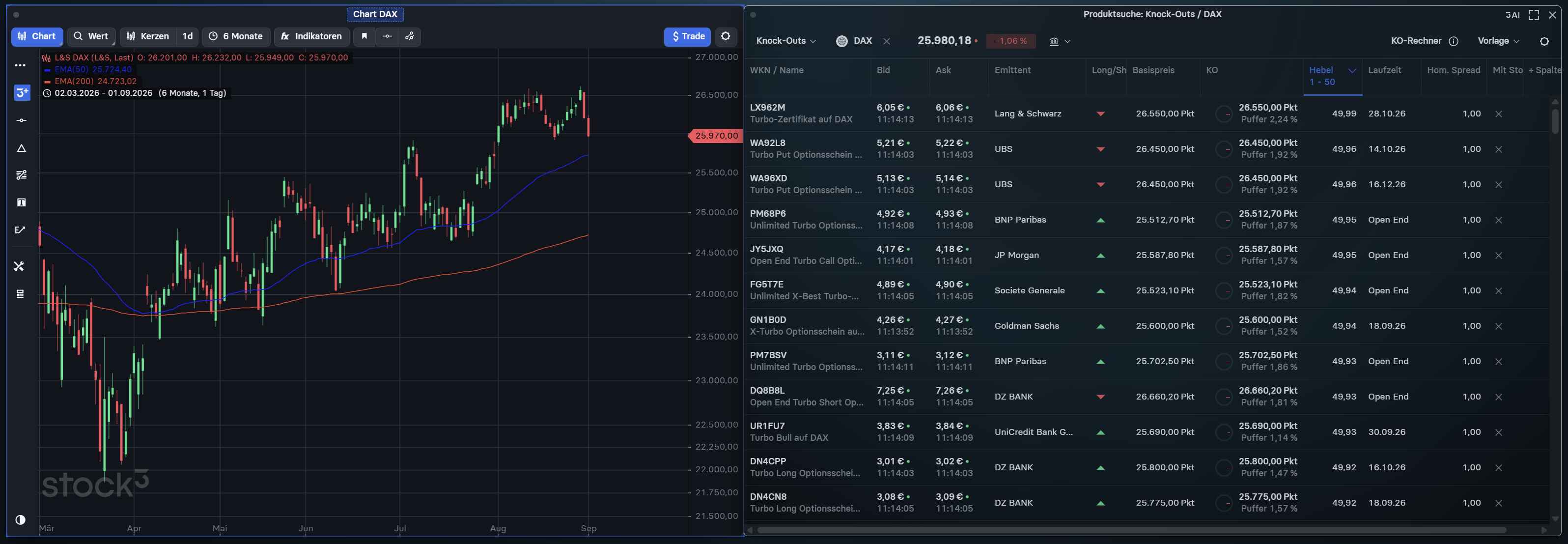
Task: Expand the Hebel filter column dropdown
Action: tap(1352, 71)
